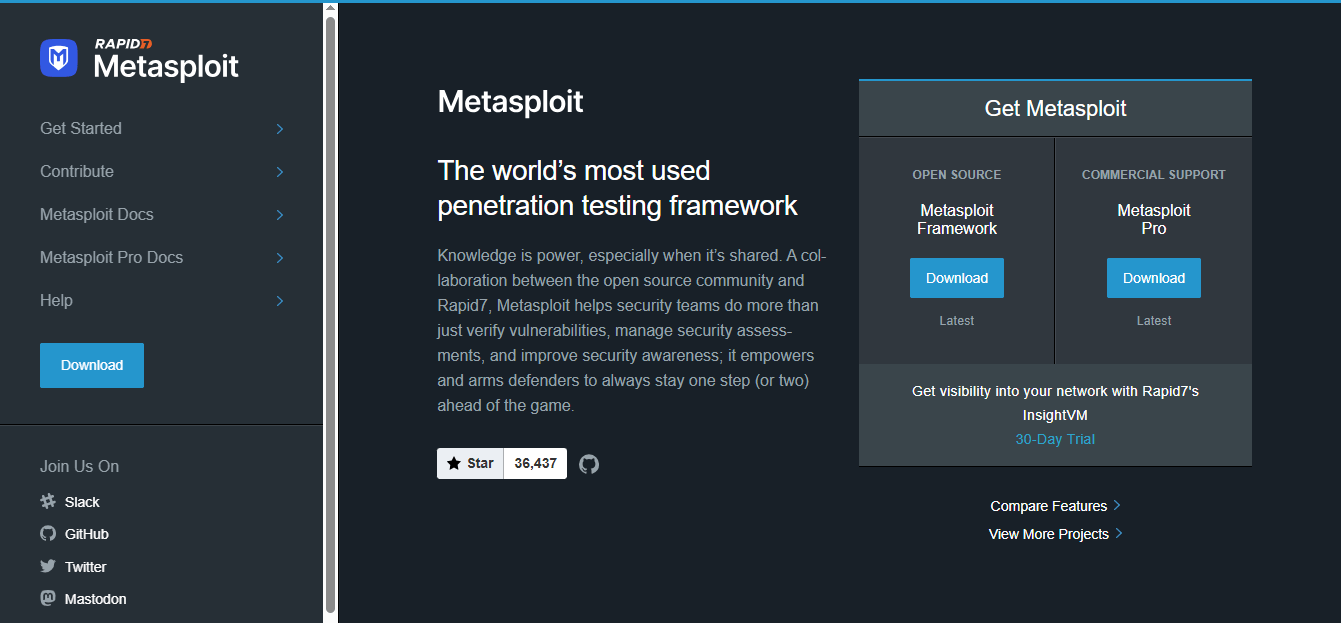Viewport: 1341px width, 623px height.
Task: Expand the Metasploit Pro Docs chevron
Action: [280, 258]
